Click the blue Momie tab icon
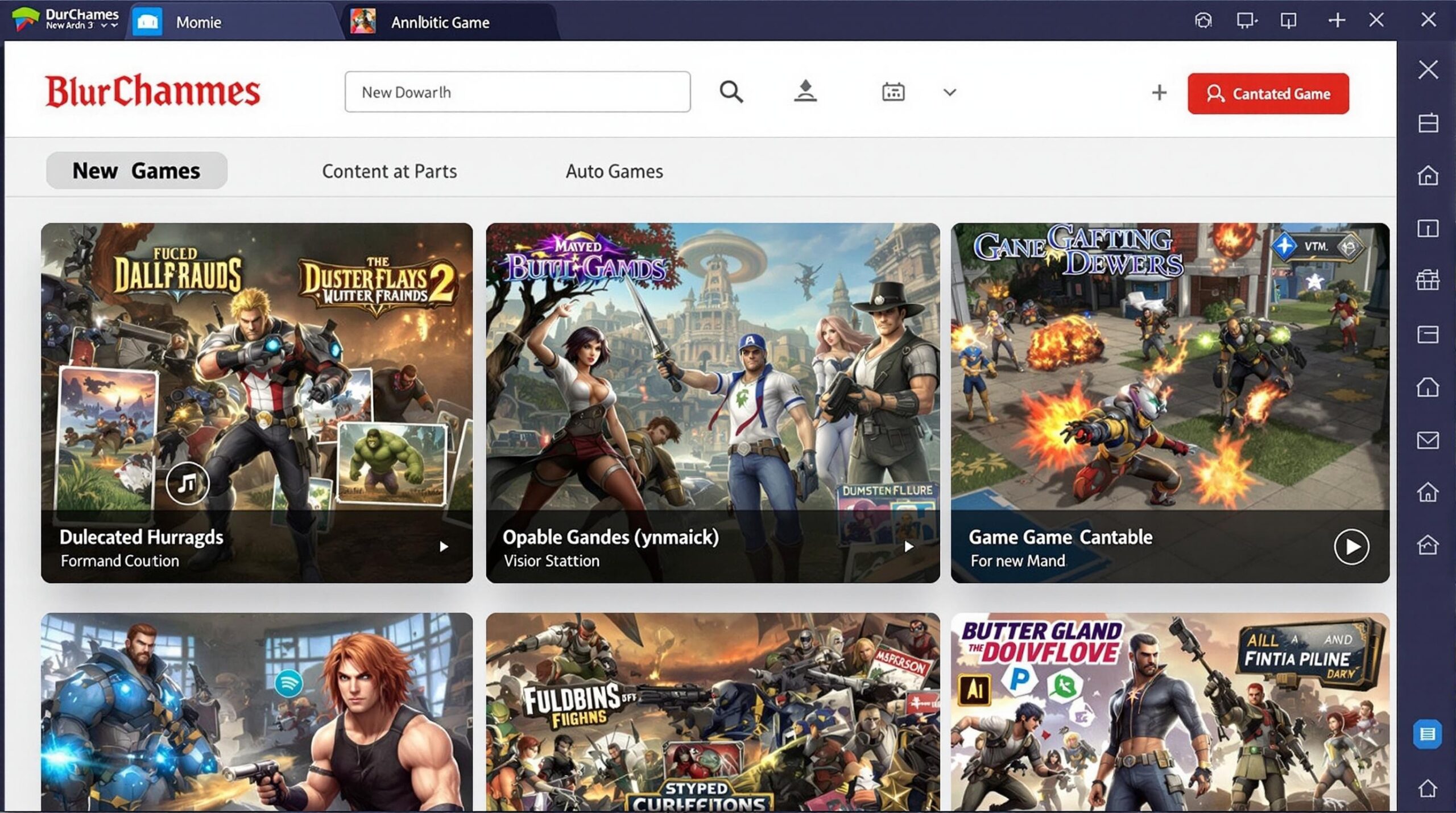This screenshot has height=813, width=1456. tap(147, 22)
